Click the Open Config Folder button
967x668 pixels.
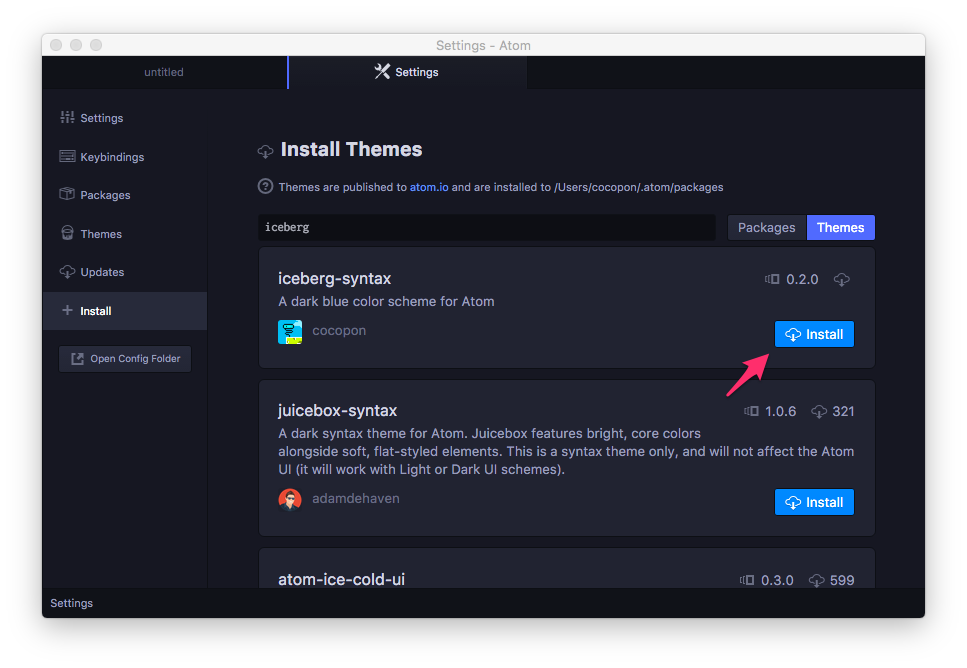pyautogui.click(x=125, y=359)
